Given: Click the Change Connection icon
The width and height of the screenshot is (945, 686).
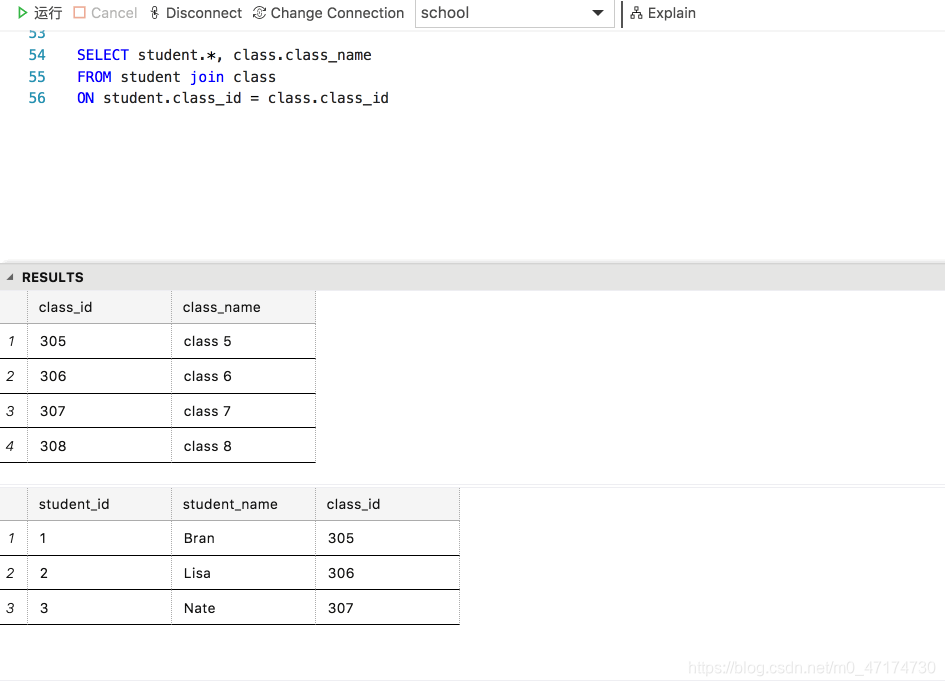Looking at the screenshot, I should coord(259,13).
